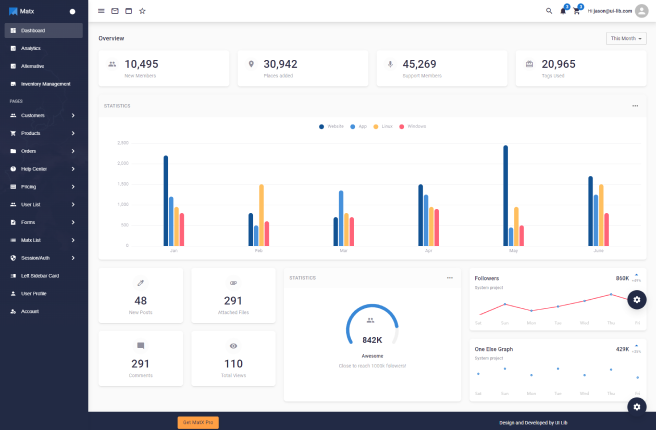Click the Get MatX Pro button
Image resolution: width=656 pixels, height=430 pixels.
point(198,422)
